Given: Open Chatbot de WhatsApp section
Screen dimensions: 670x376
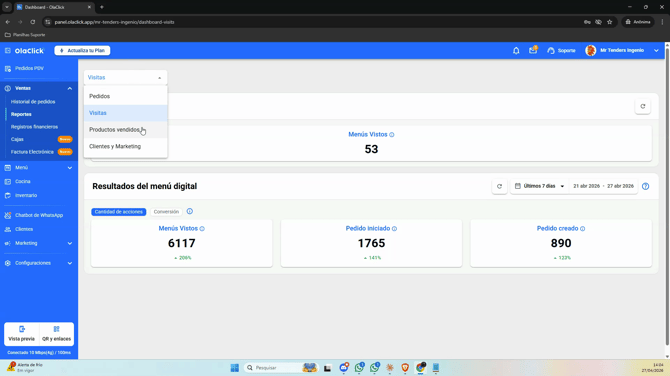Looking at the screenshot, I should [39, 215].
